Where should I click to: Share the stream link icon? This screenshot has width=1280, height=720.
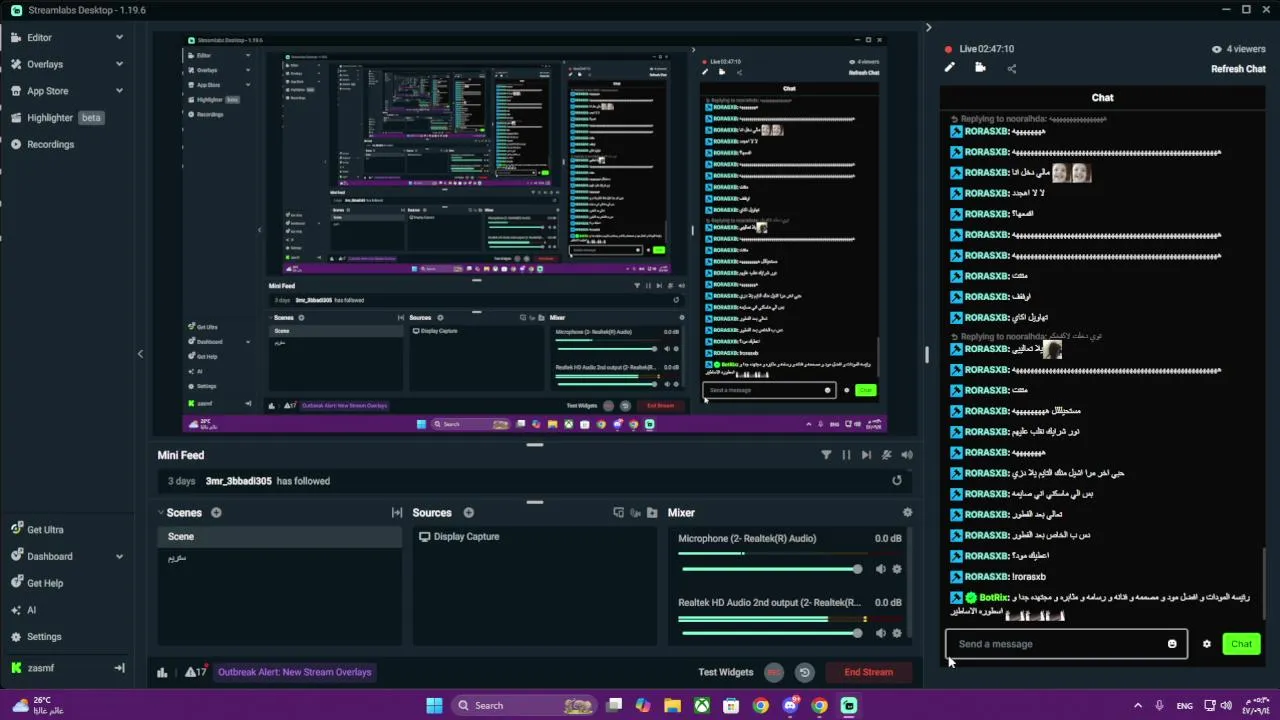(1012, 68)
